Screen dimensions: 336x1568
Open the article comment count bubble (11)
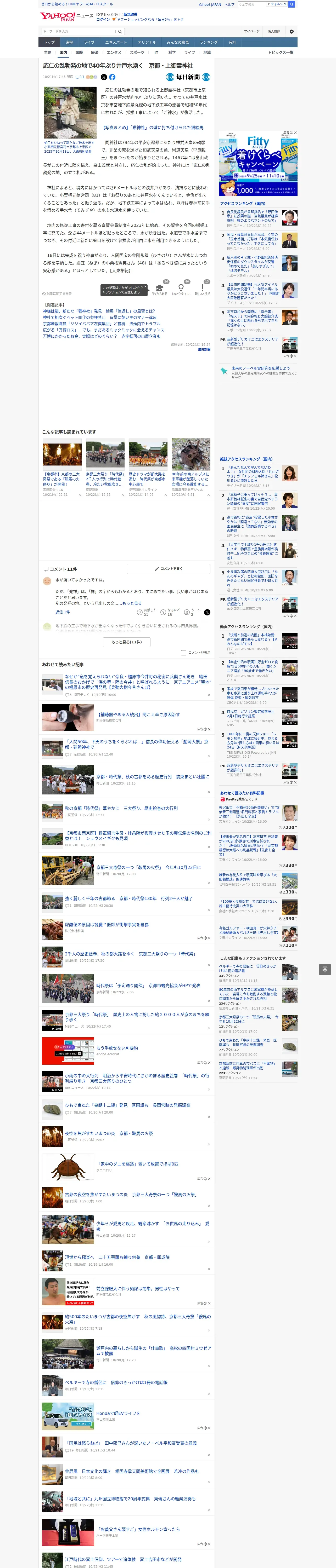point(80,77)
